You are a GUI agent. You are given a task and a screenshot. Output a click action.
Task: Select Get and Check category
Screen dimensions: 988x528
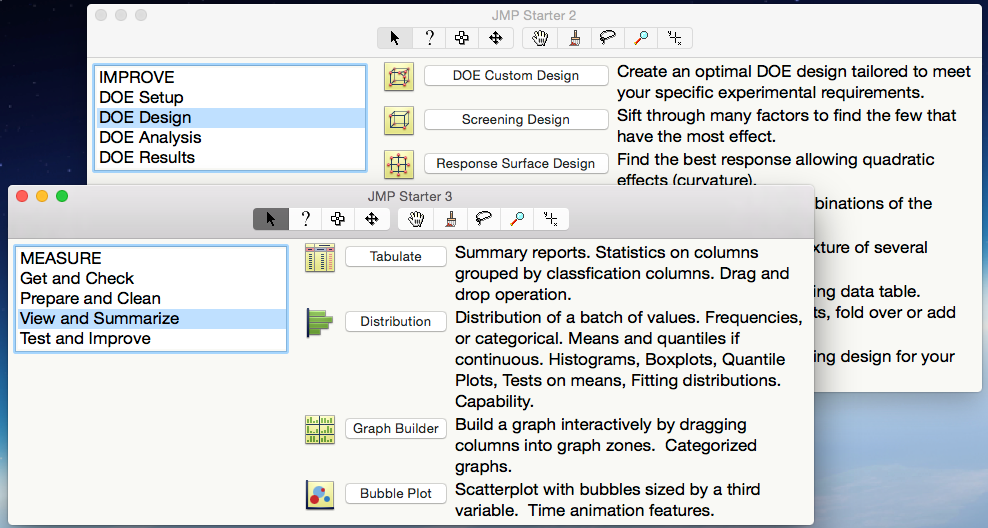coord(77,278)
